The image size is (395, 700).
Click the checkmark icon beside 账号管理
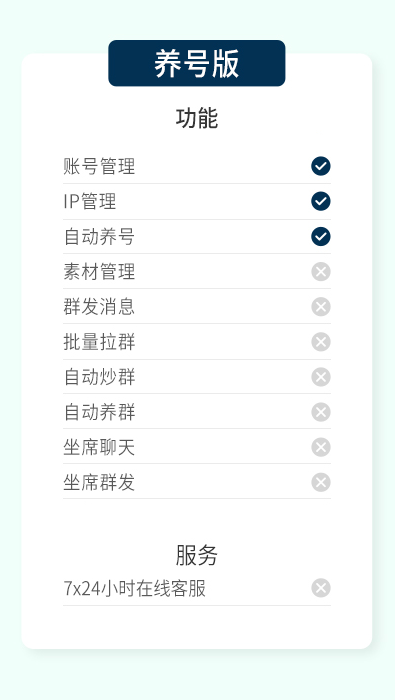point(320,166)
